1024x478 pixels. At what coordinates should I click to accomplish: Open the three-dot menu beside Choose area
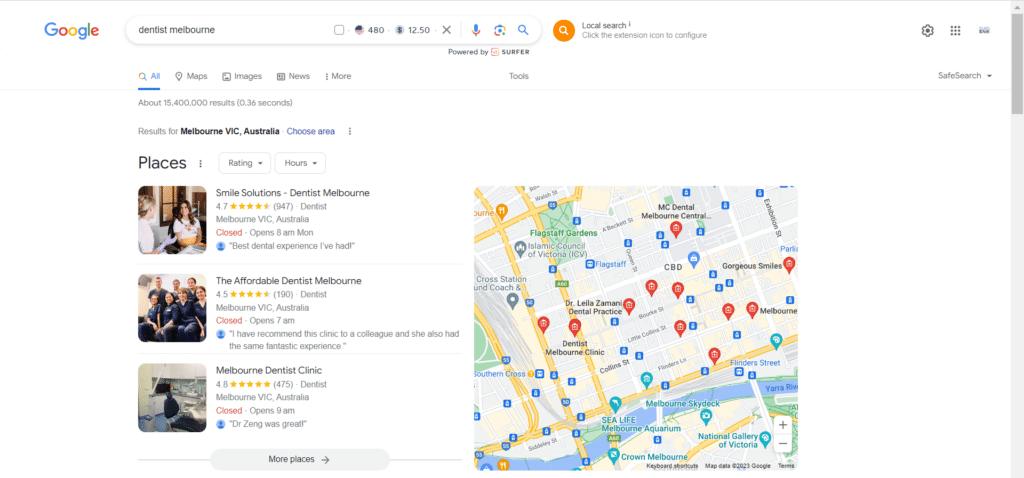pos(350,131)
